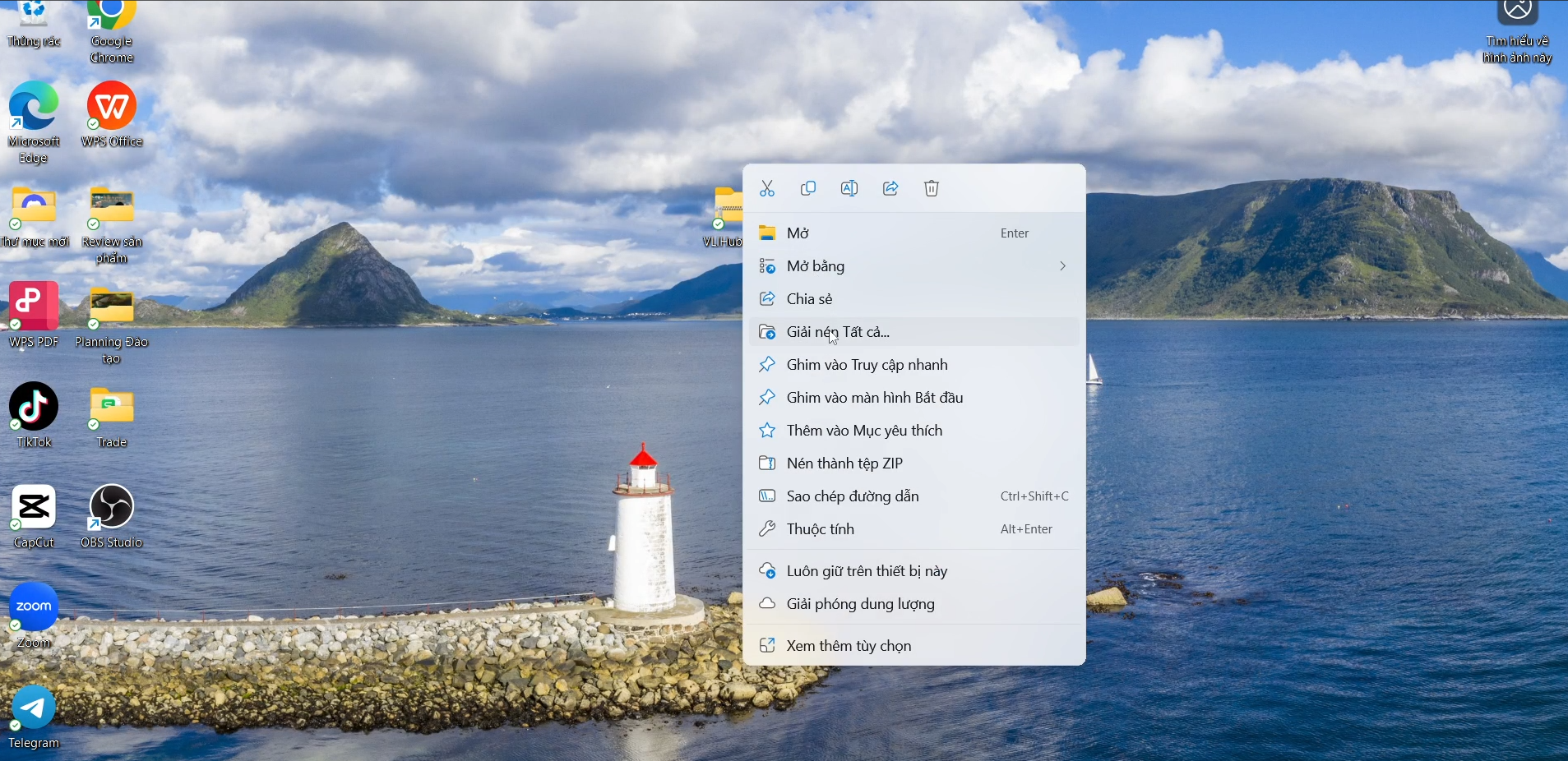Image resolution: width=1568 pixels, height=761 pixels.
Task: Expand the "Mở bằng" submenu arrow
Action: click(x=1062, y=266)
